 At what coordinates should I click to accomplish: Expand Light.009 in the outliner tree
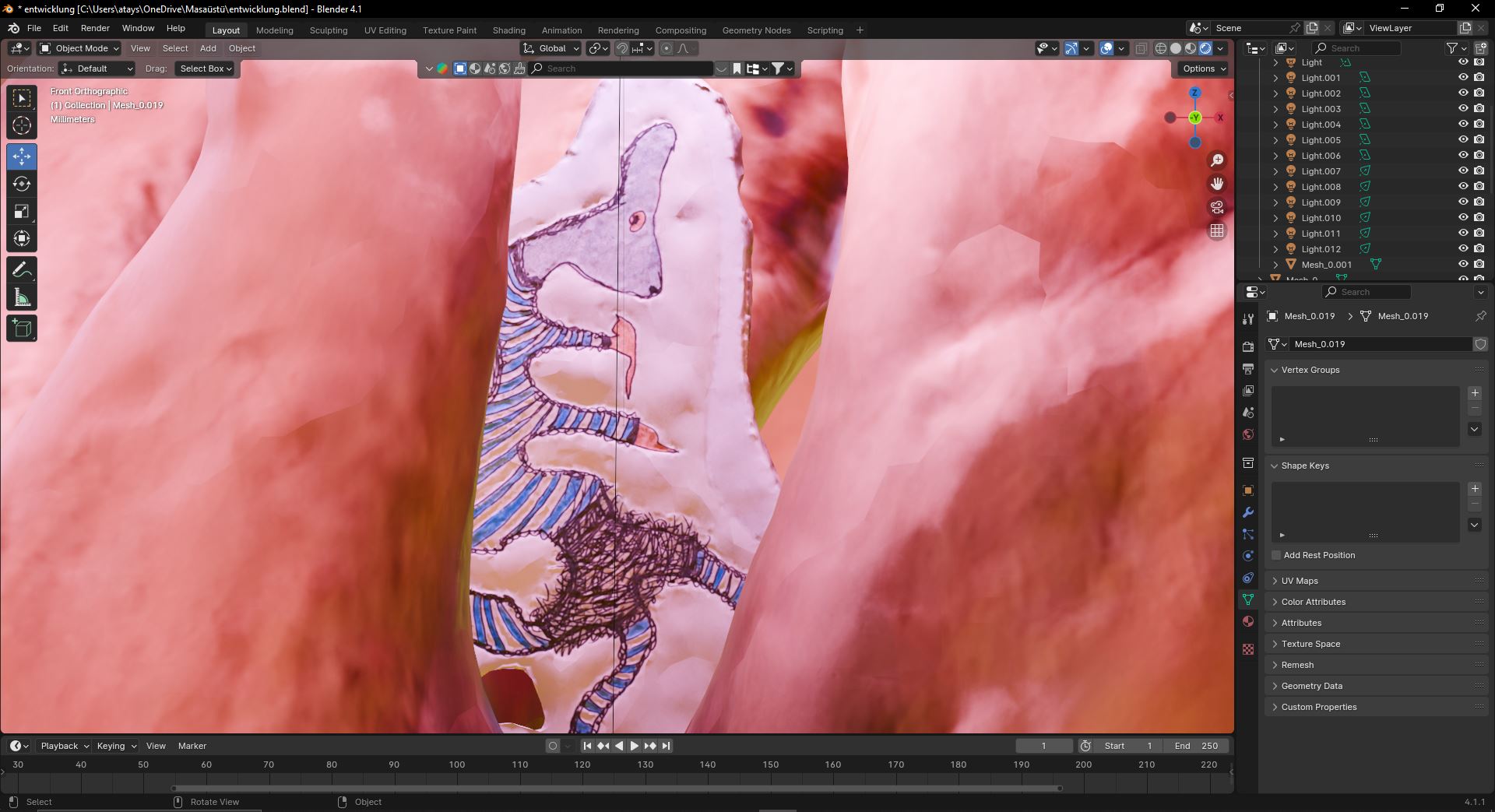tap(1275, 202)
